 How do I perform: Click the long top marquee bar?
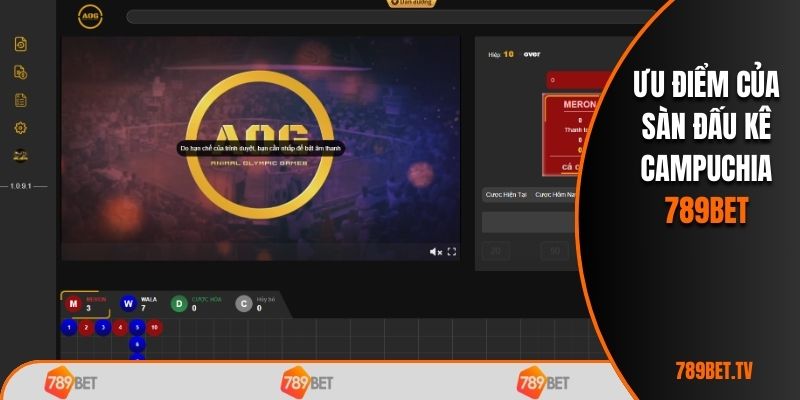point(390,17)
